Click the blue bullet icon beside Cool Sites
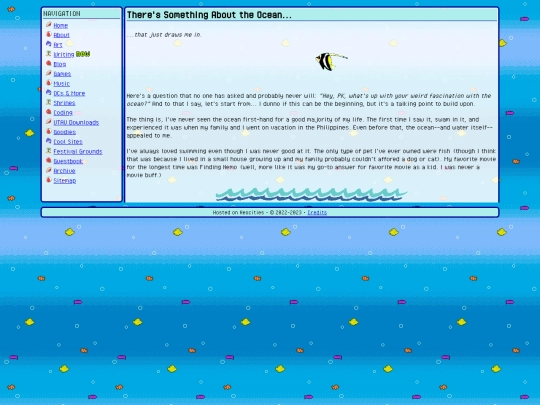The image size is (540, 405). click(49, 141)
